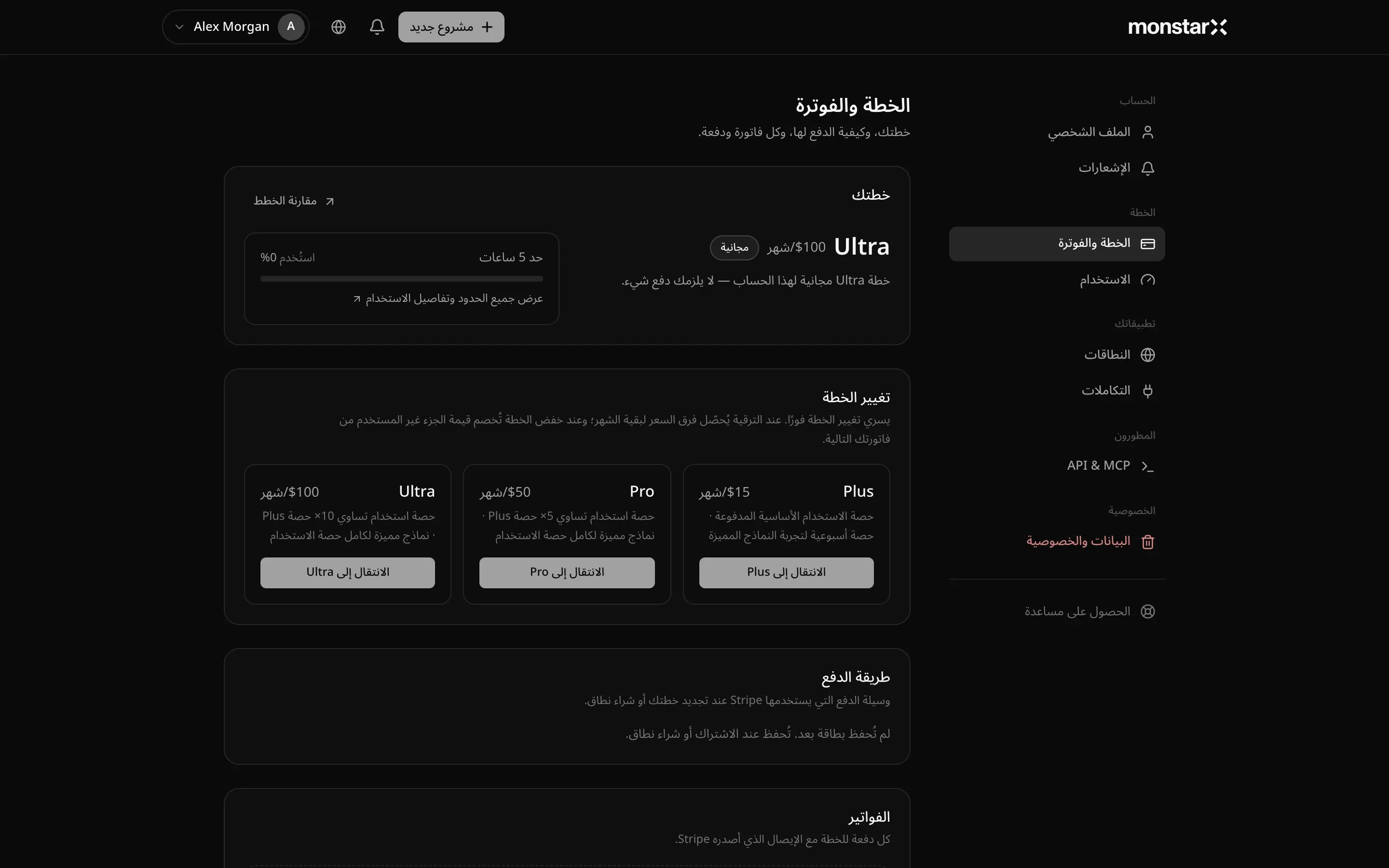Open البيانات والخصوصية page
This screenshot has width=1389, height=868.
[1057, 542]
